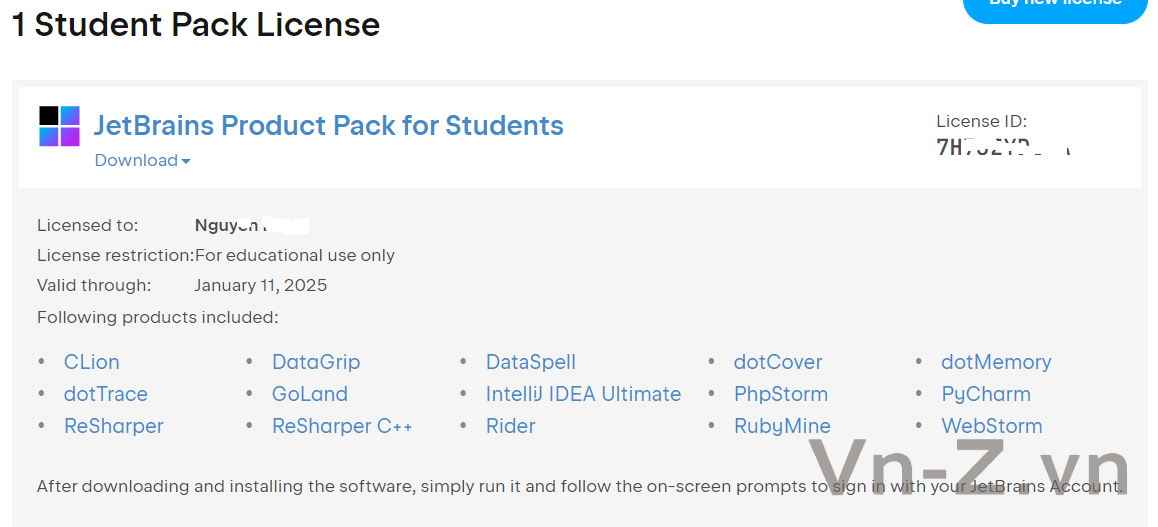This screenshot has width=1158, height=527.
Task: Click the Buy new license button
Action: (x=1054, y=6)
